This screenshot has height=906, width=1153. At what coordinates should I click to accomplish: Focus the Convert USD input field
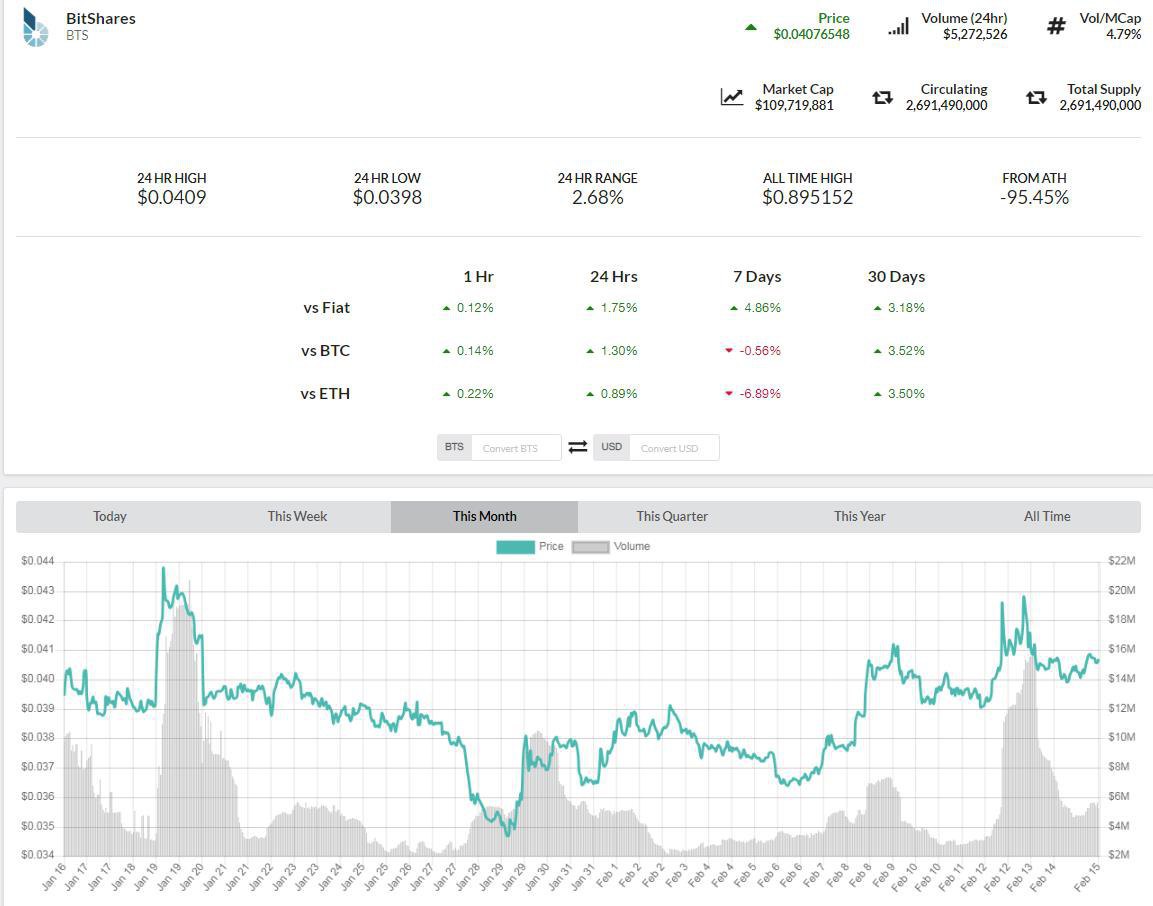[673, 448]
